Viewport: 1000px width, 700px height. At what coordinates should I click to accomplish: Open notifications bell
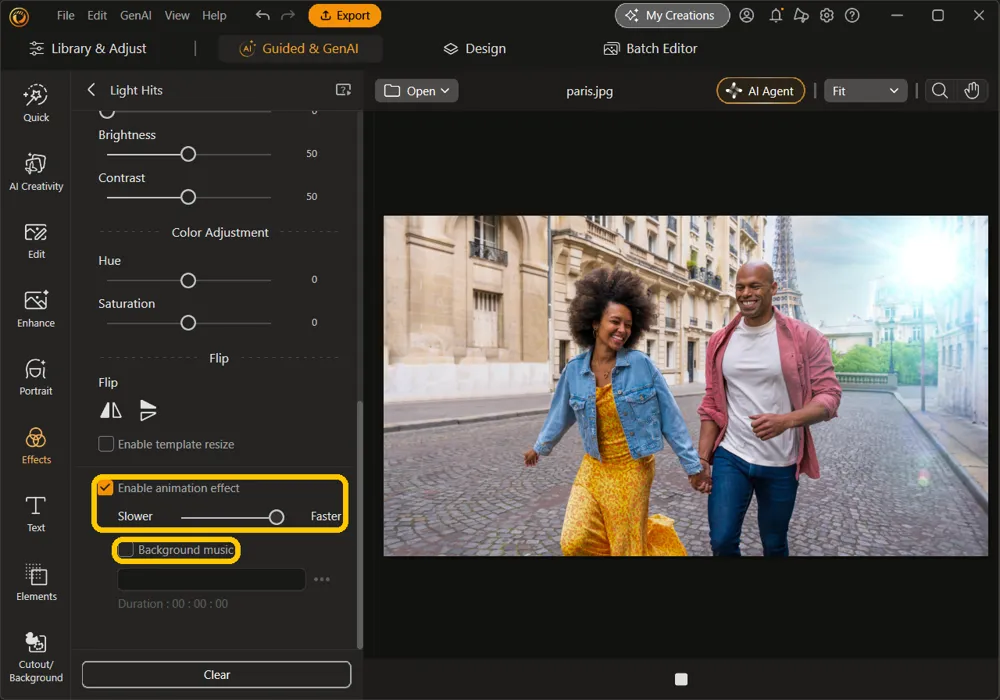click(775, 15)
